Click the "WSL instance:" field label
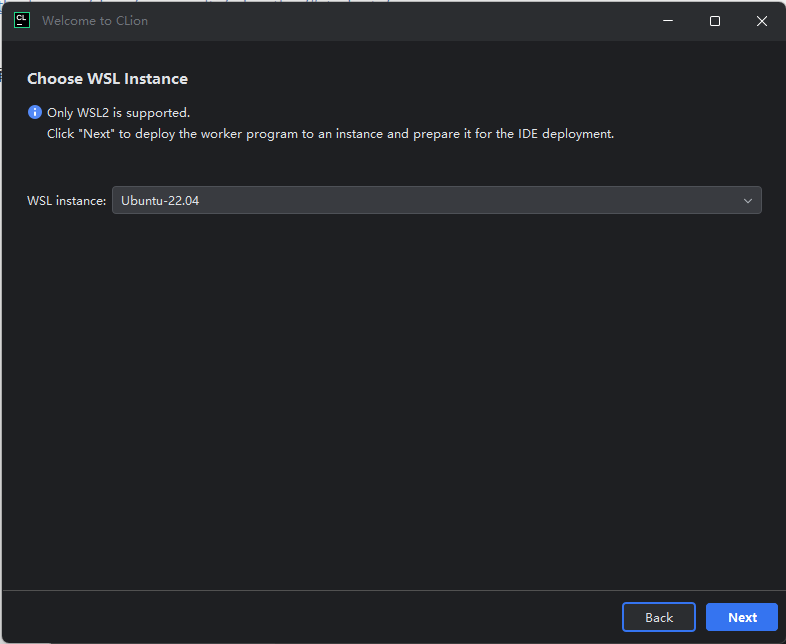 tap(66, 201)
